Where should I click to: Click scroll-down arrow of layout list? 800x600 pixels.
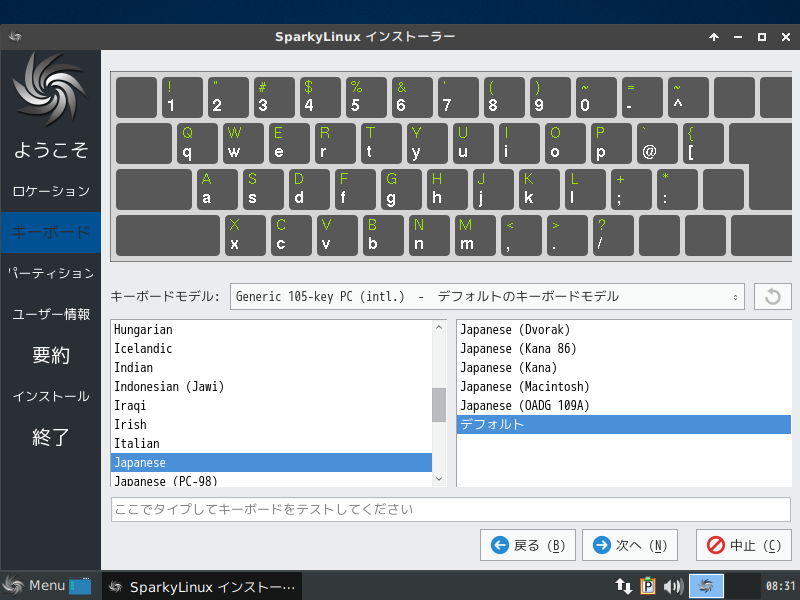(439, 479)
